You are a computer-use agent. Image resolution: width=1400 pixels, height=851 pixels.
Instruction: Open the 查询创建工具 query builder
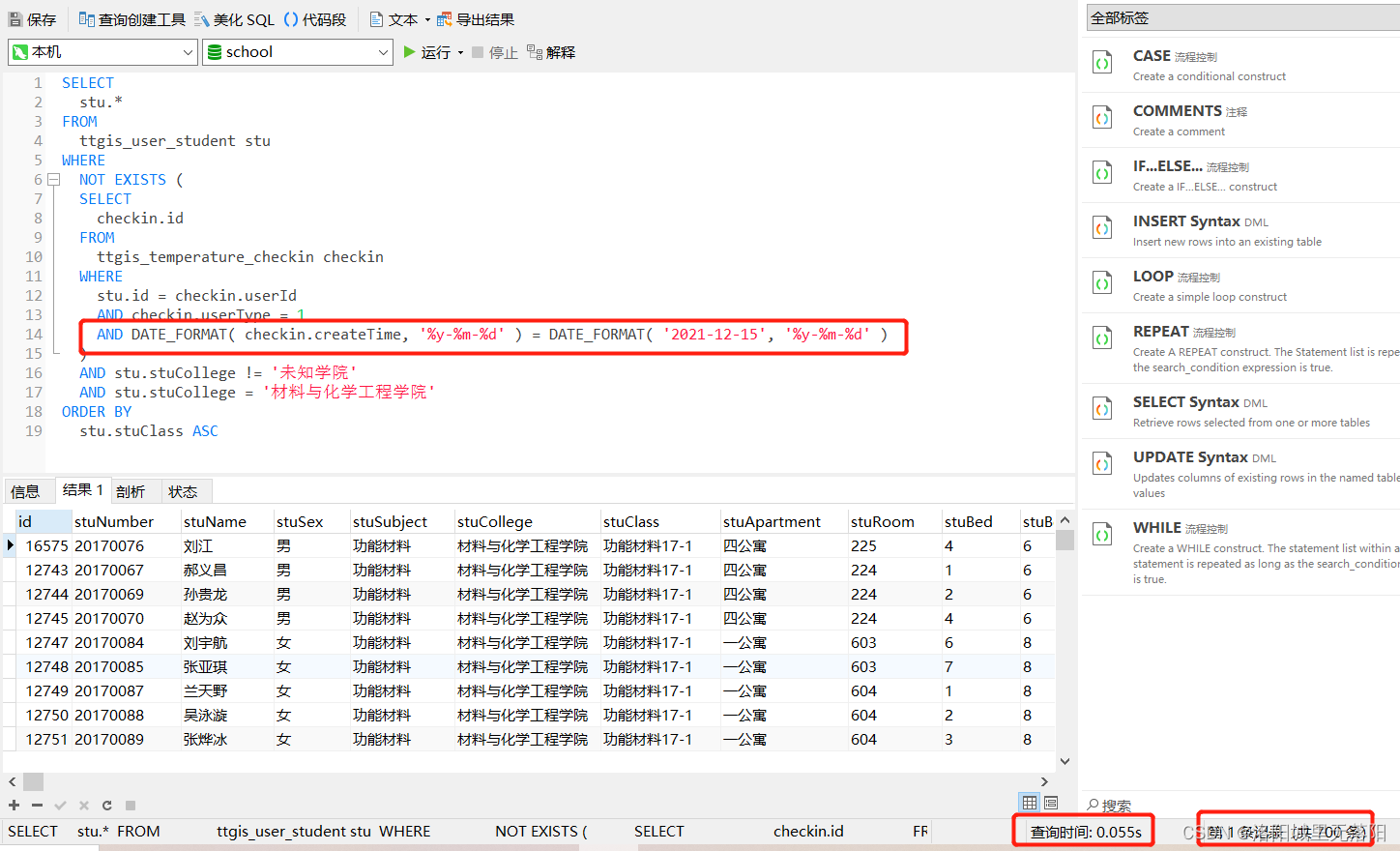(x=131, y=19)
